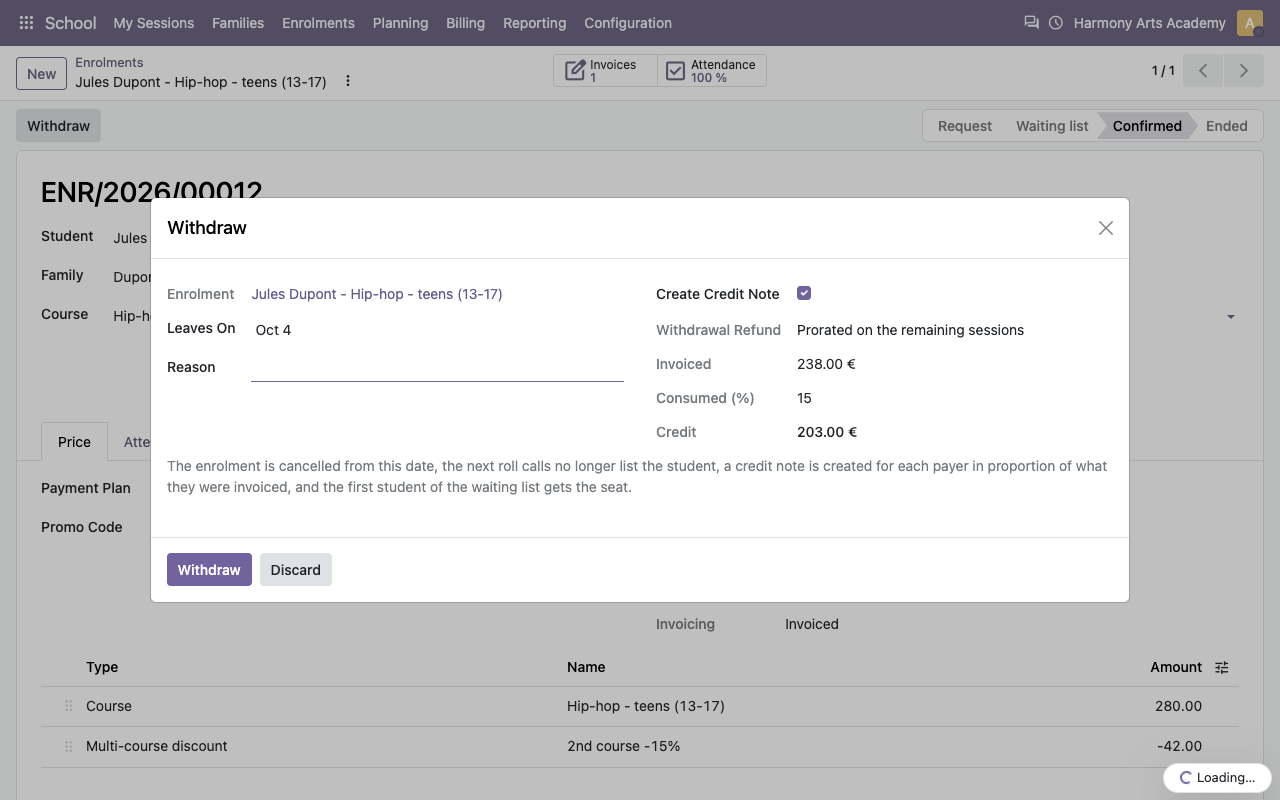Open the conversations chat icon
1280x800 pixels.
tap(1031, 22)
